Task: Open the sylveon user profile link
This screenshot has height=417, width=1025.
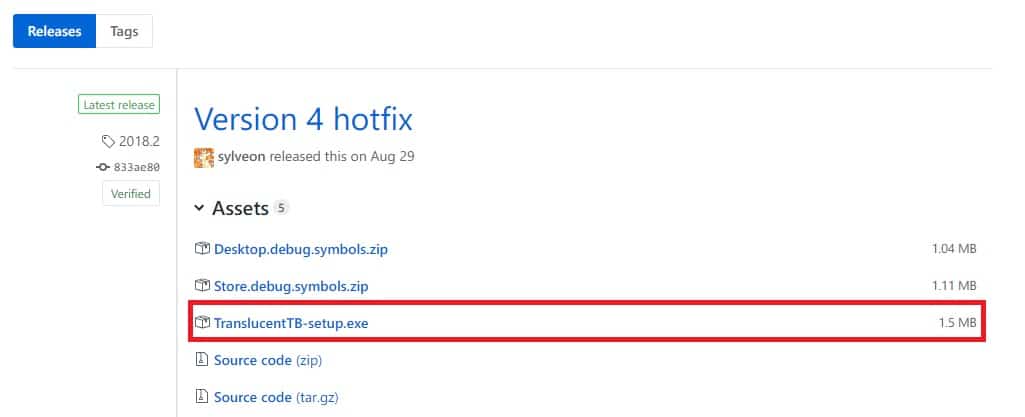Action: coord(241,157)
